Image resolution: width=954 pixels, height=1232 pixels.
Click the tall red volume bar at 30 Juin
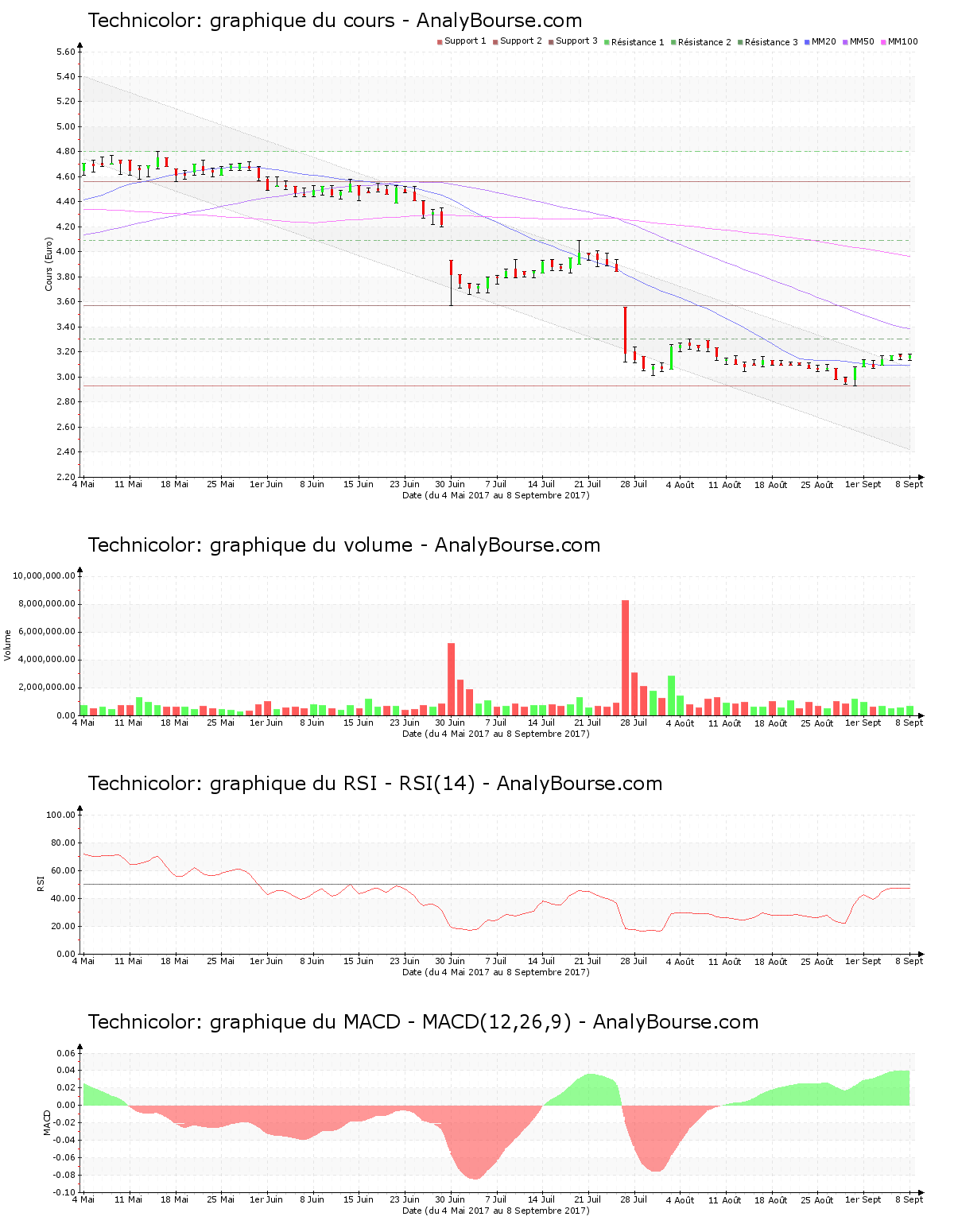pos(451,680)
